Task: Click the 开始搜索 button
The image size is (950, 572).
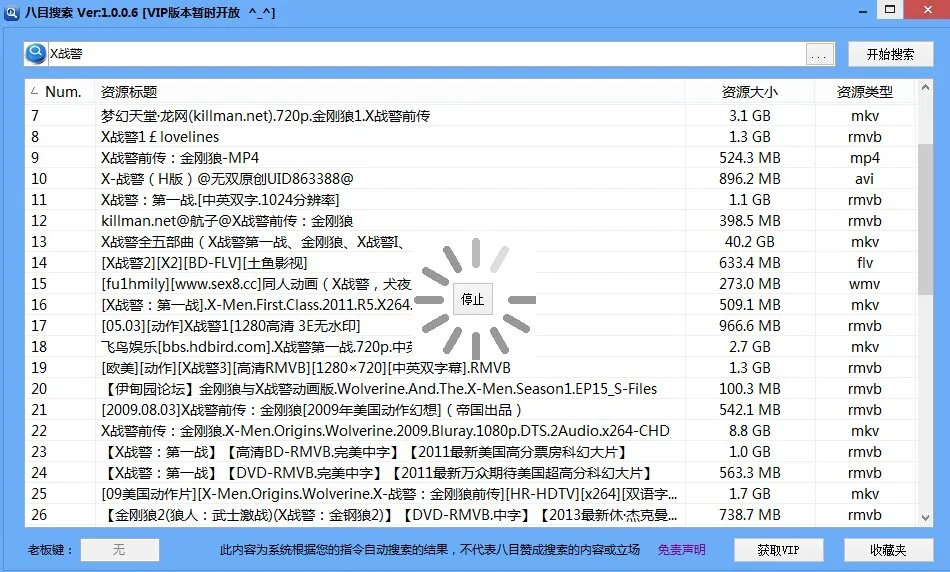Action: tap(890, 55)
